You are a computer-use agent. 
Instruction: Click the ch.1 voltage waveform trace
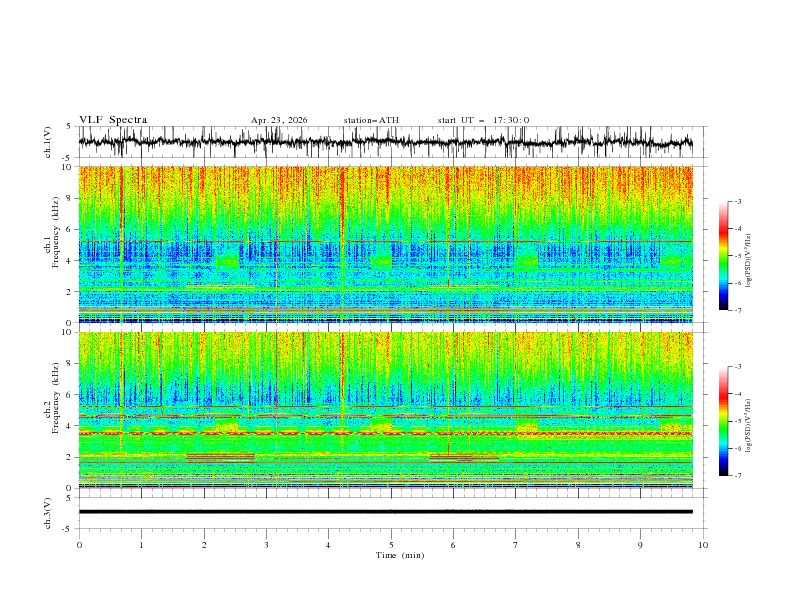[385, 142]
